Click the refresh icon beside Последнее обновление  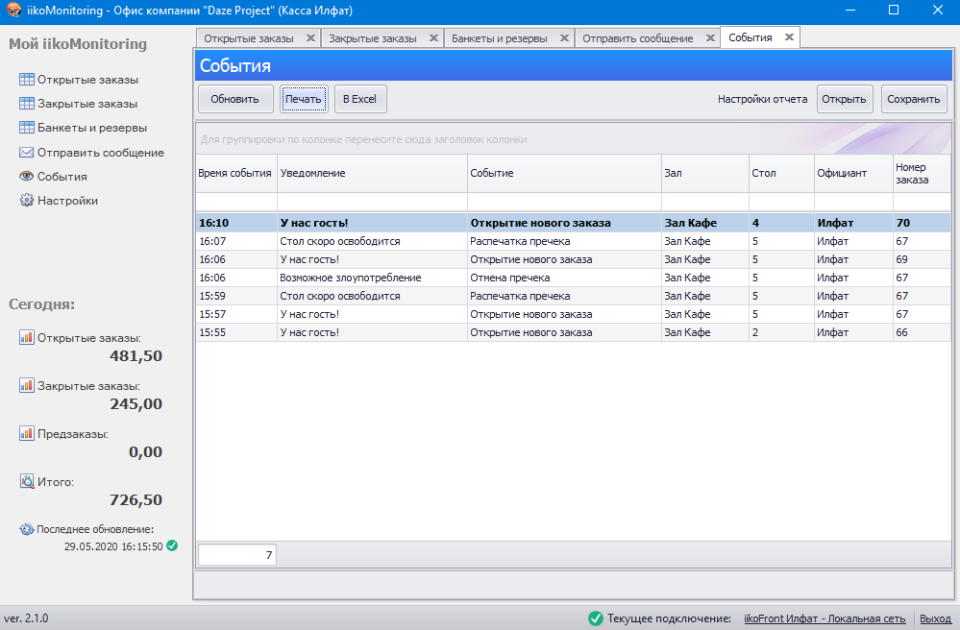(x=27, y=529)
